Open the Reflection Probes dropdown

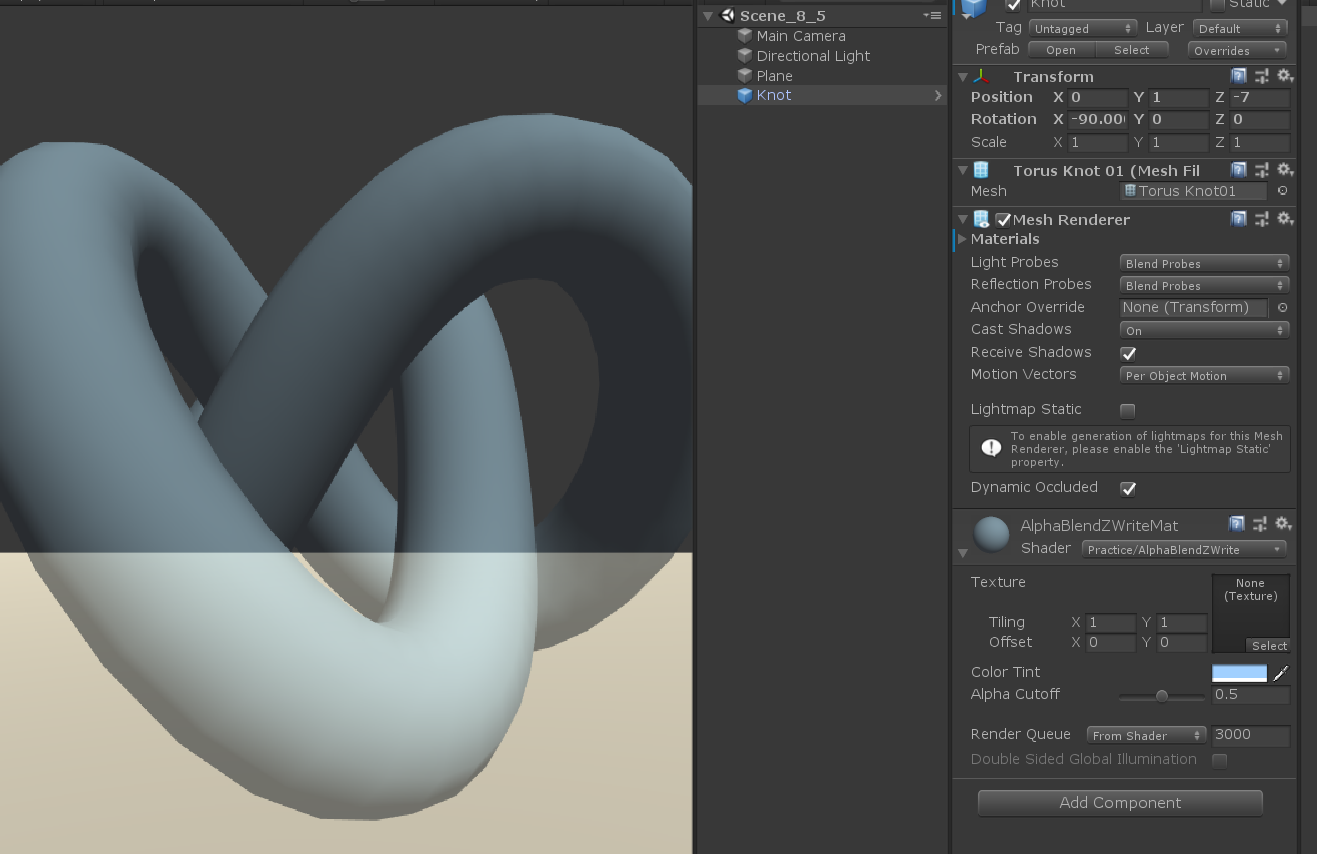[x=1204, y=285]
